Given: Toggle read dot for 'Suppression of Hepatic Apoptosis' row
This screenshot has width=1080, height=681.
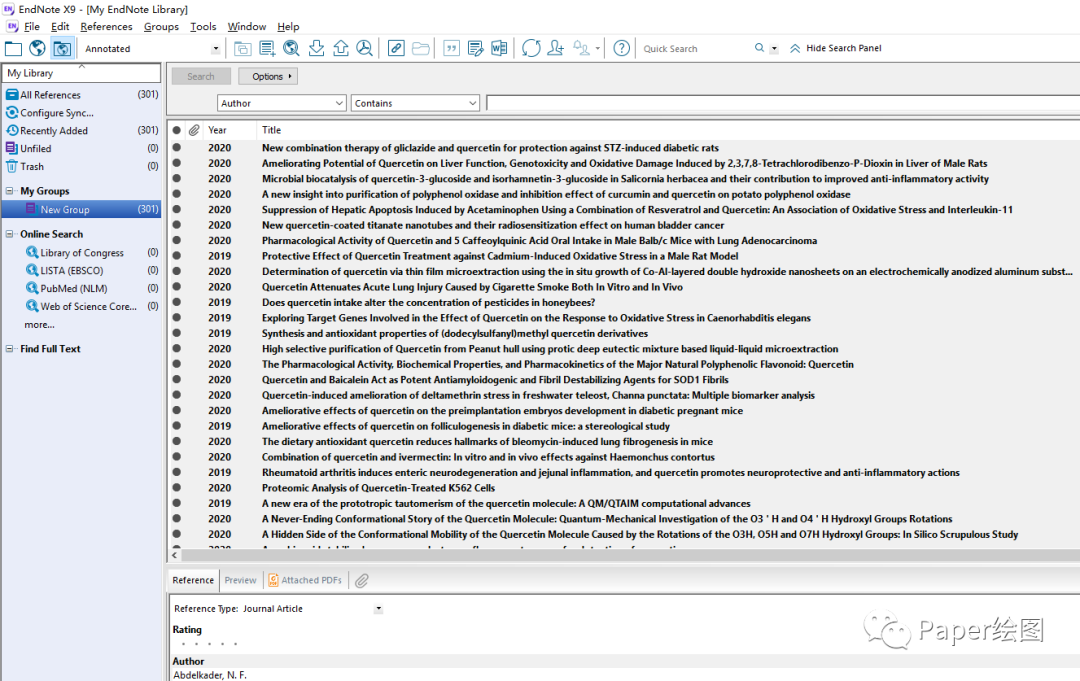Looking at the screenshot, I should click(177, 209).
